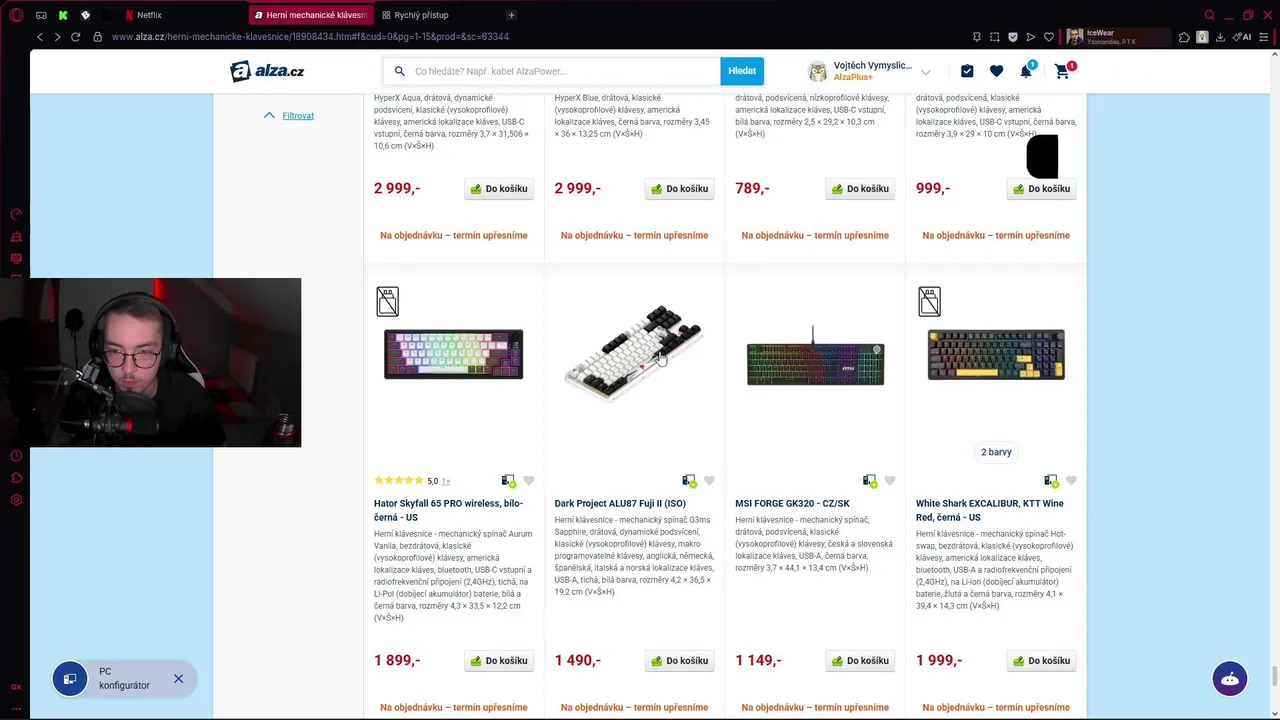Open the browser ad blocker shield
The image size is (1280, 720).
pyautogui.click(x=1013, y=37)
